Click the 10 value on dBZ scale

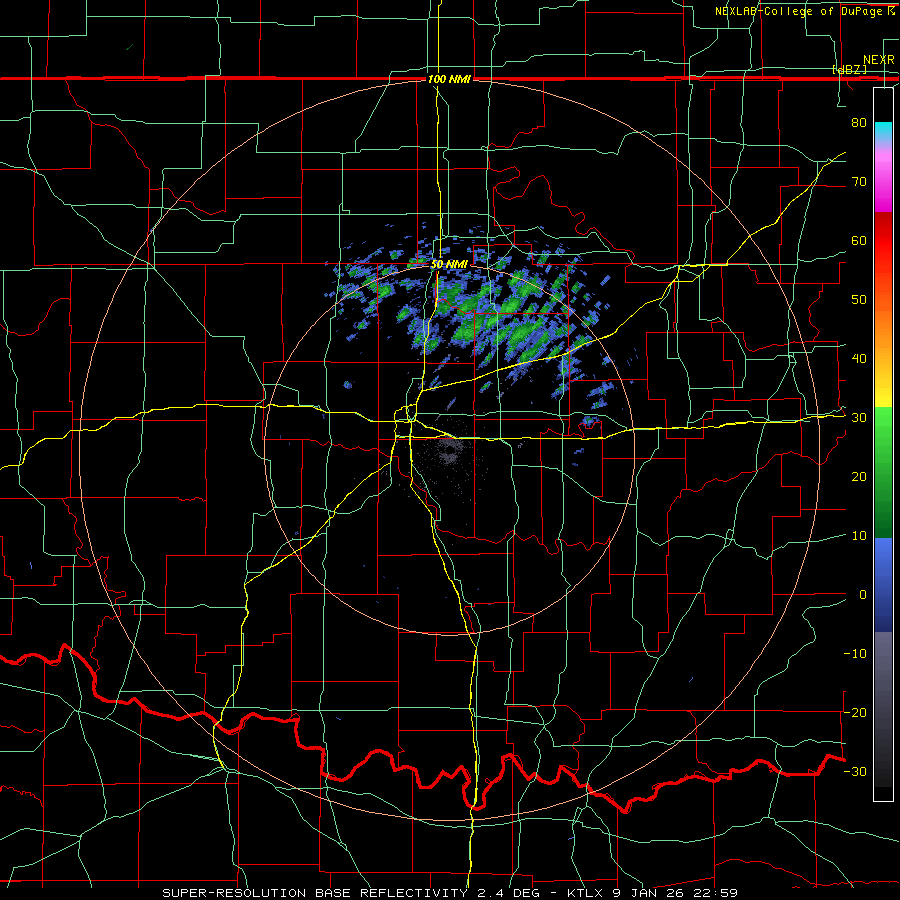(x=859, y=536)
